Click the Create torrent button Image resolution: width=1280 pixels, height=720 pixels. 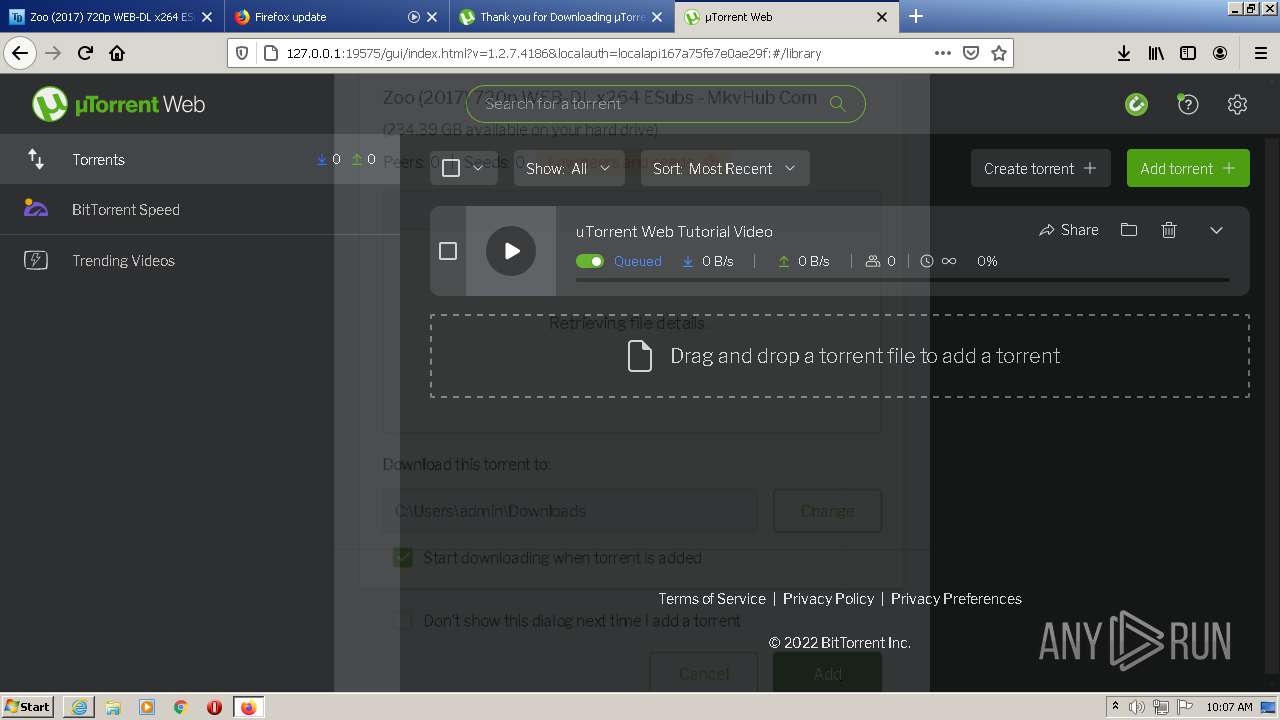tap(1040, 168)
